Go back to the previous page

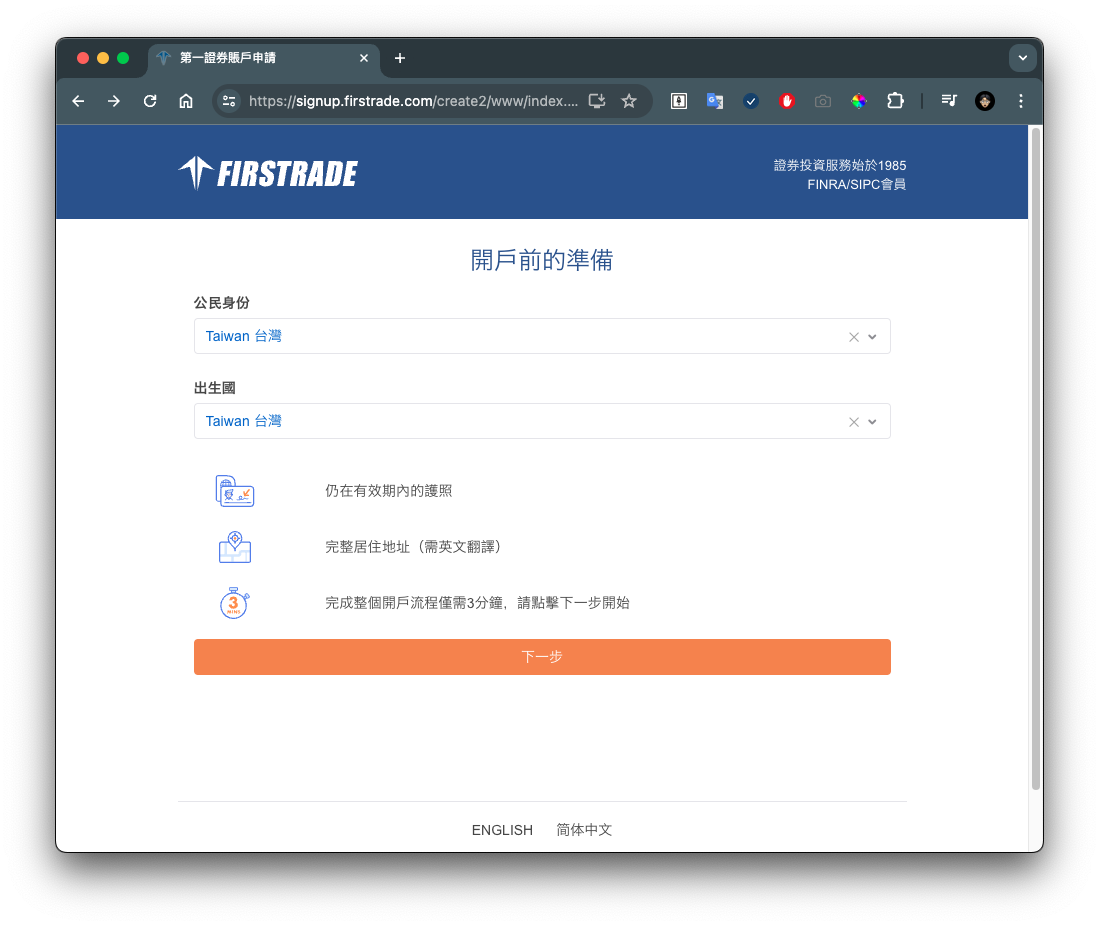click(x=78, y=101)
